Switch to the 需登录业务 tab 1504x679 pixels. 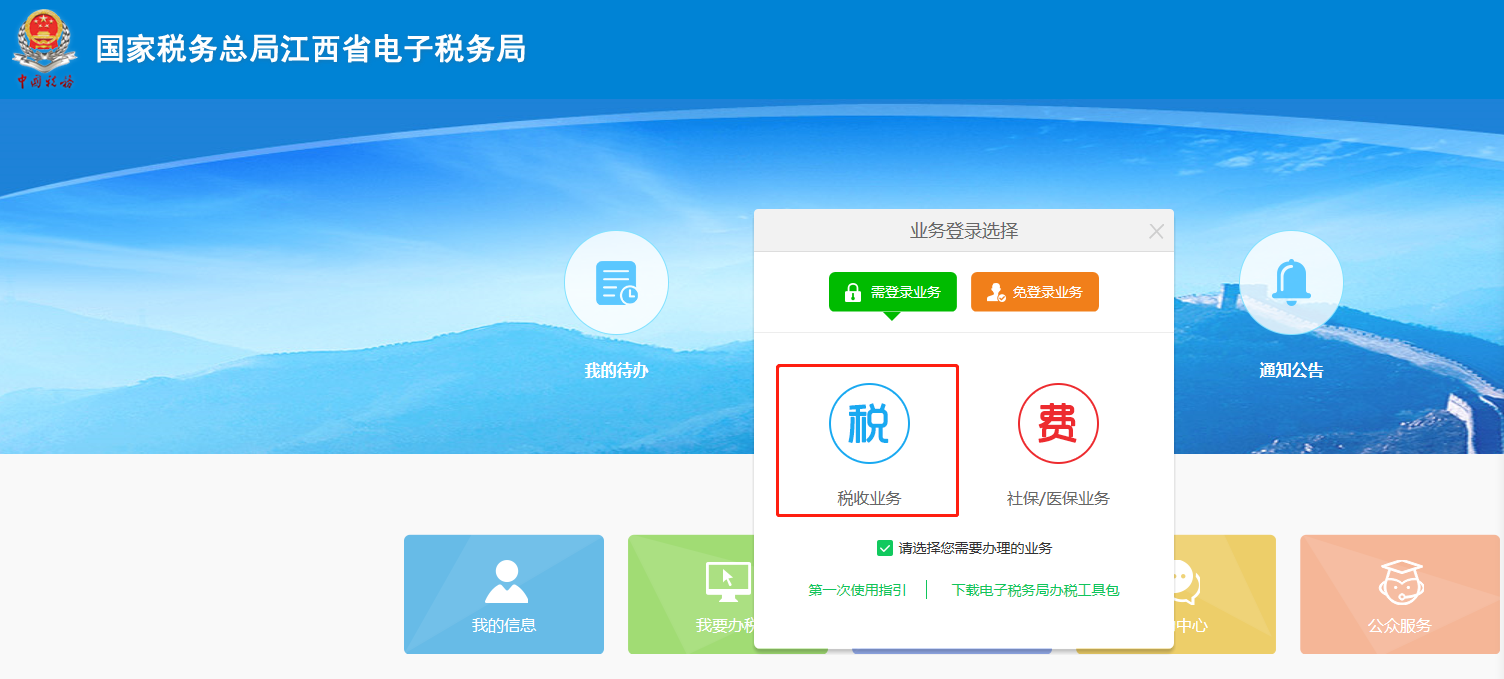click(x=893, y=292)
